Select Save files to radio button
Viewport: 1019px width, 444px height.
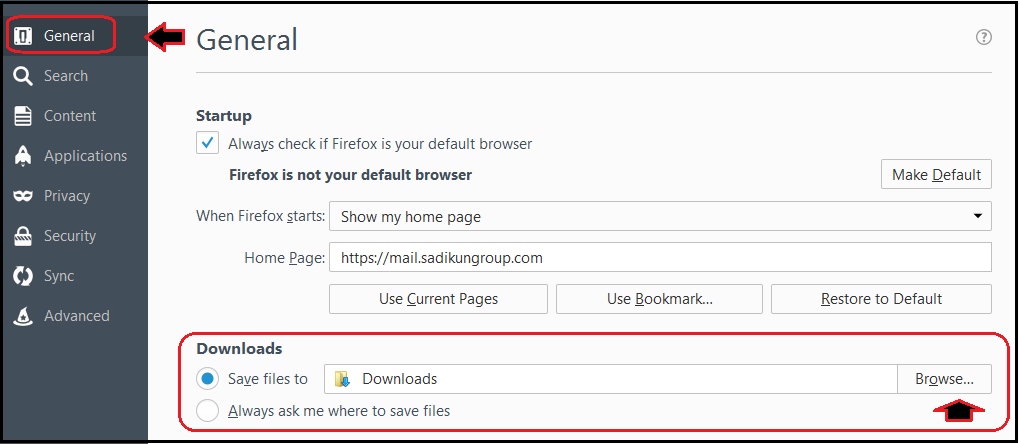(x=207, y=378)
